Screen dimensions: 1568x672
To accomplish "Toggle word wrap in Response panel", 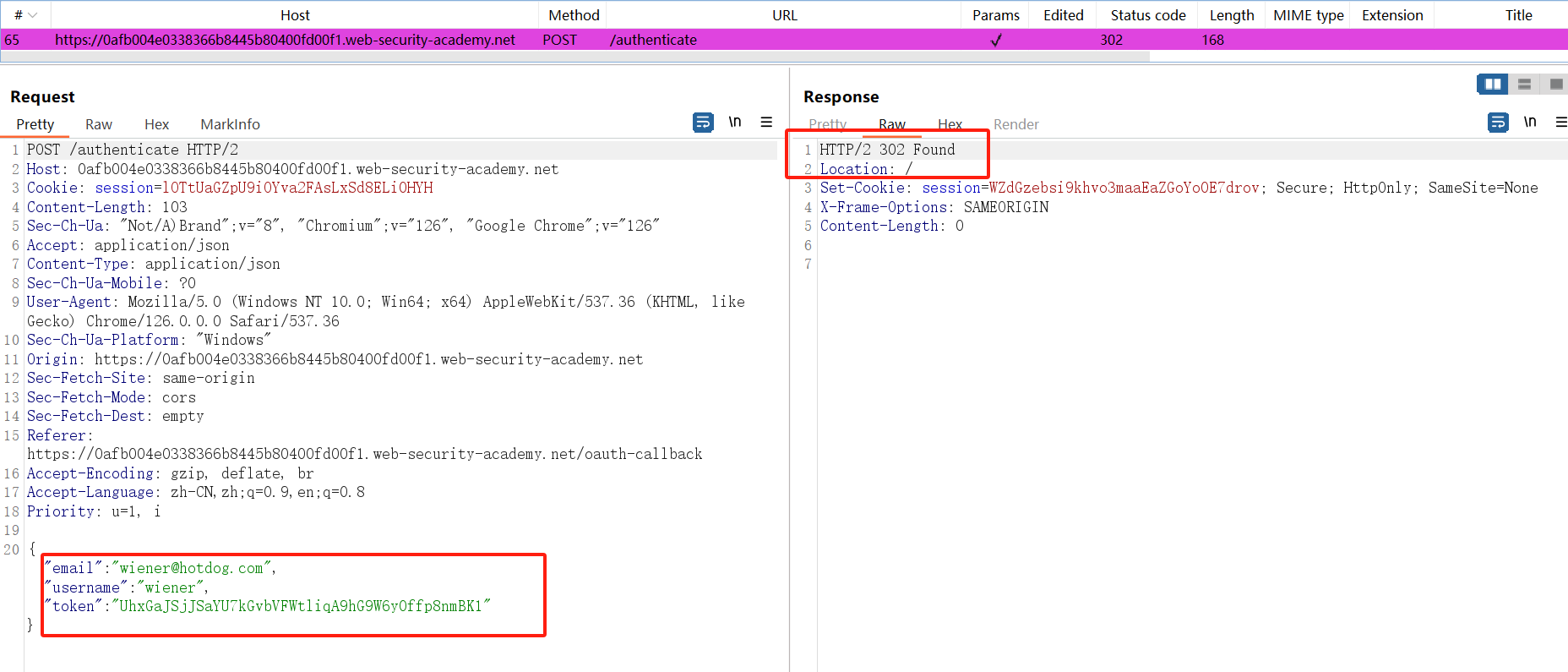I will click(1498, 123).
